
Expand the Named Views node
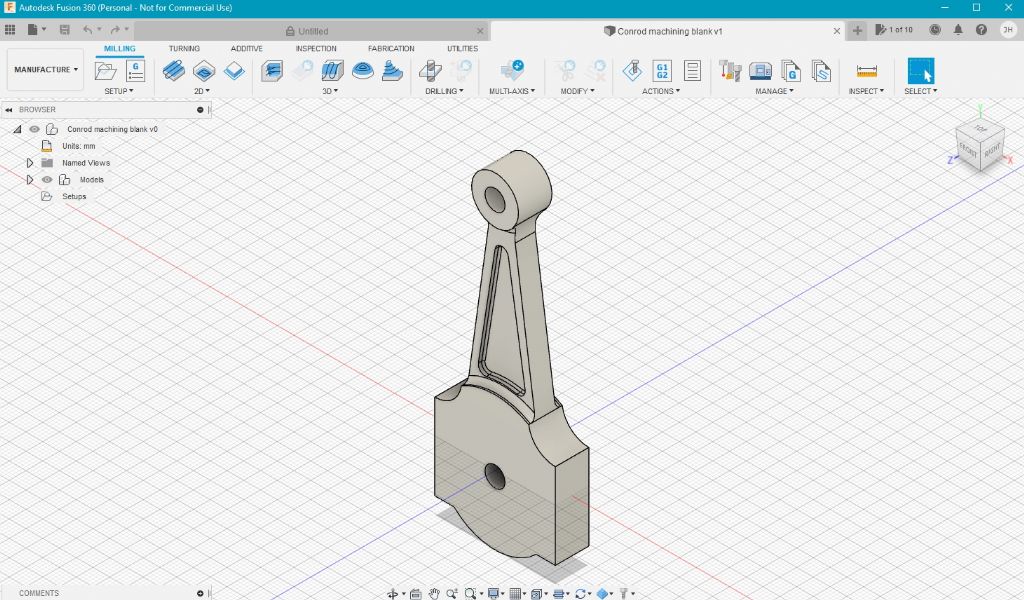coord(29,163)
